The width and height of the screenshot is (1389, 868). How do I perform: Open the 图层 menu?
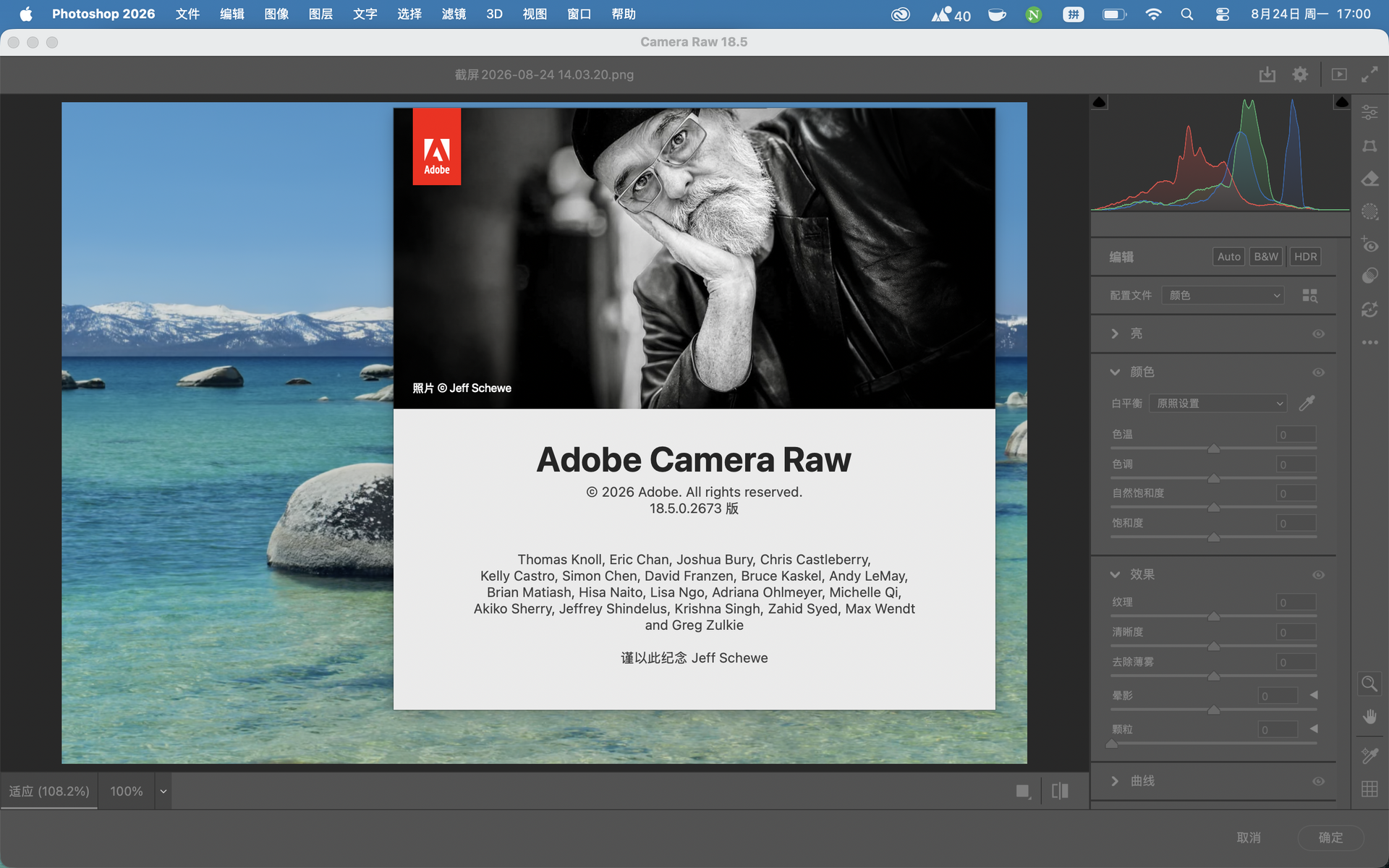coord(320,14)
